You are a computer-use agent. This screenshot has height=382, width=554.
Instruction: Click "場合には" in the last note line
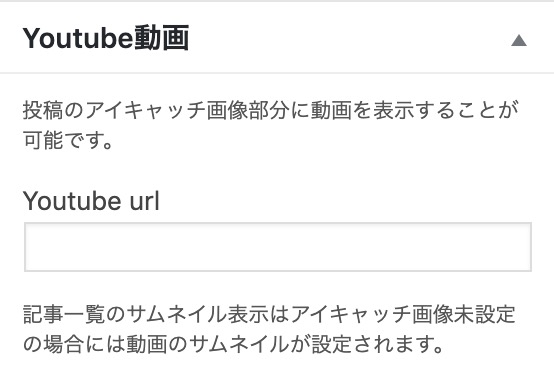(x=84, y=344)
